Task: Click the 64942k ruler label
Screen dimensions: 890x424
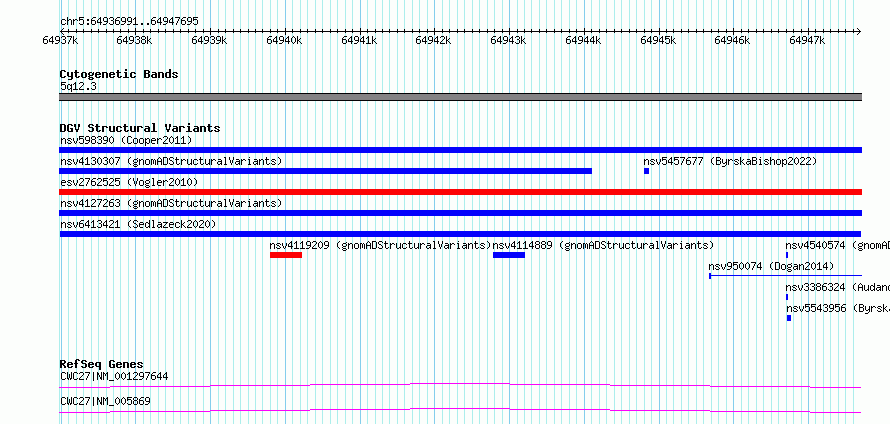Action: pyautogui.click(x=434, y=40)
